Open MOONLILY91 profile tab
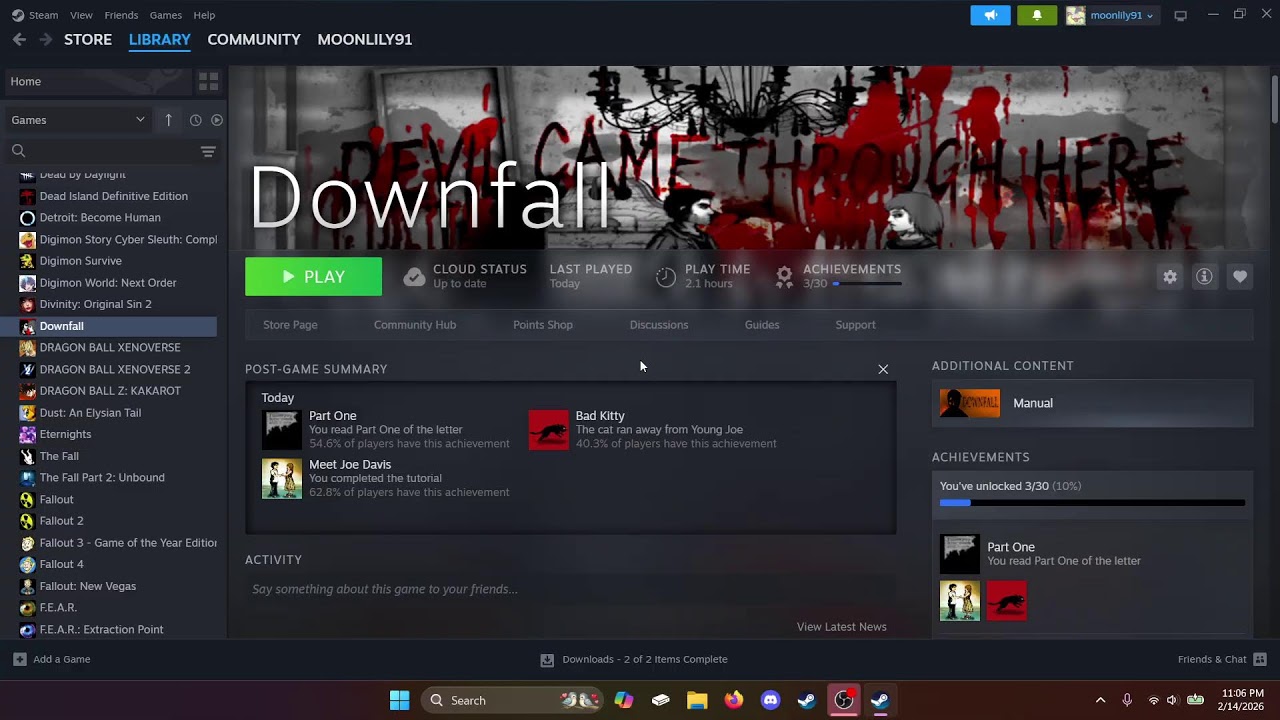 [x=364, y=39]
